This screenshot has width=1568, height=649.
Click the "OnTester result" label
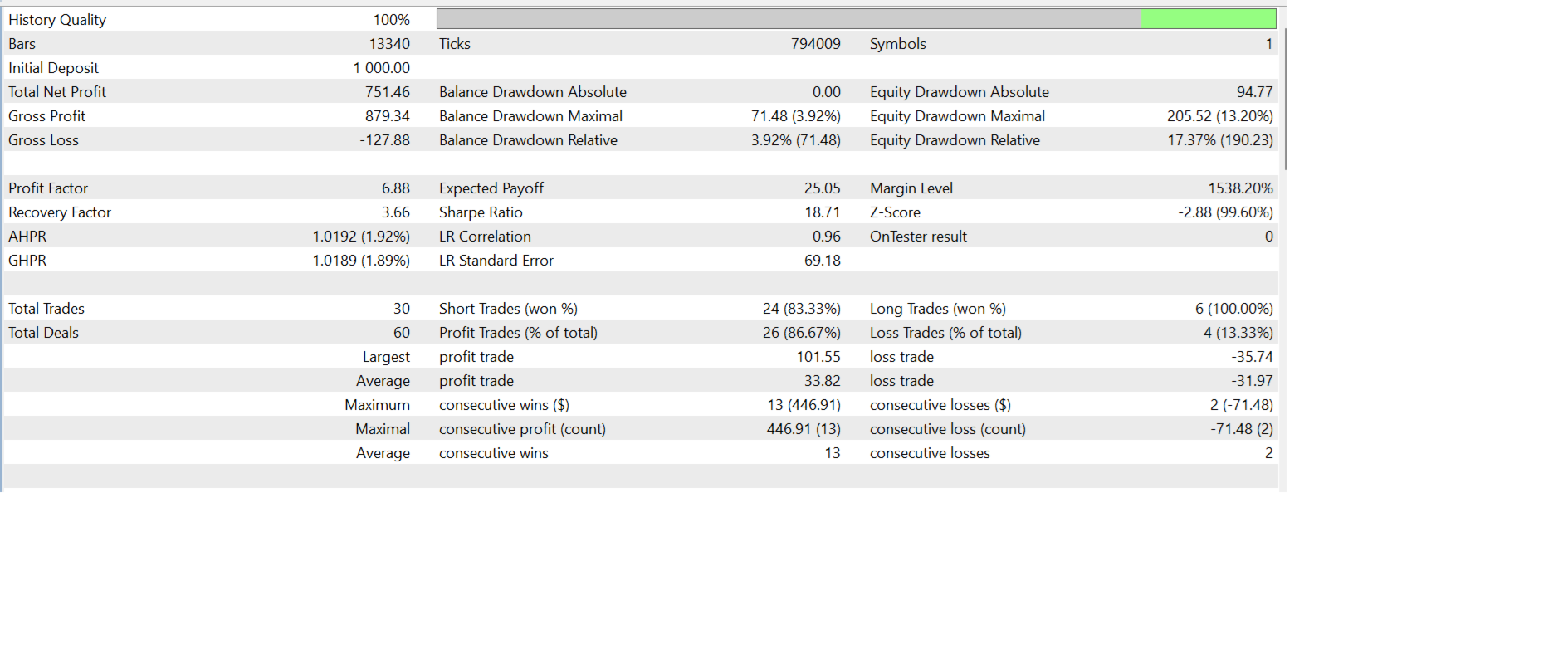tap(918, 237)
